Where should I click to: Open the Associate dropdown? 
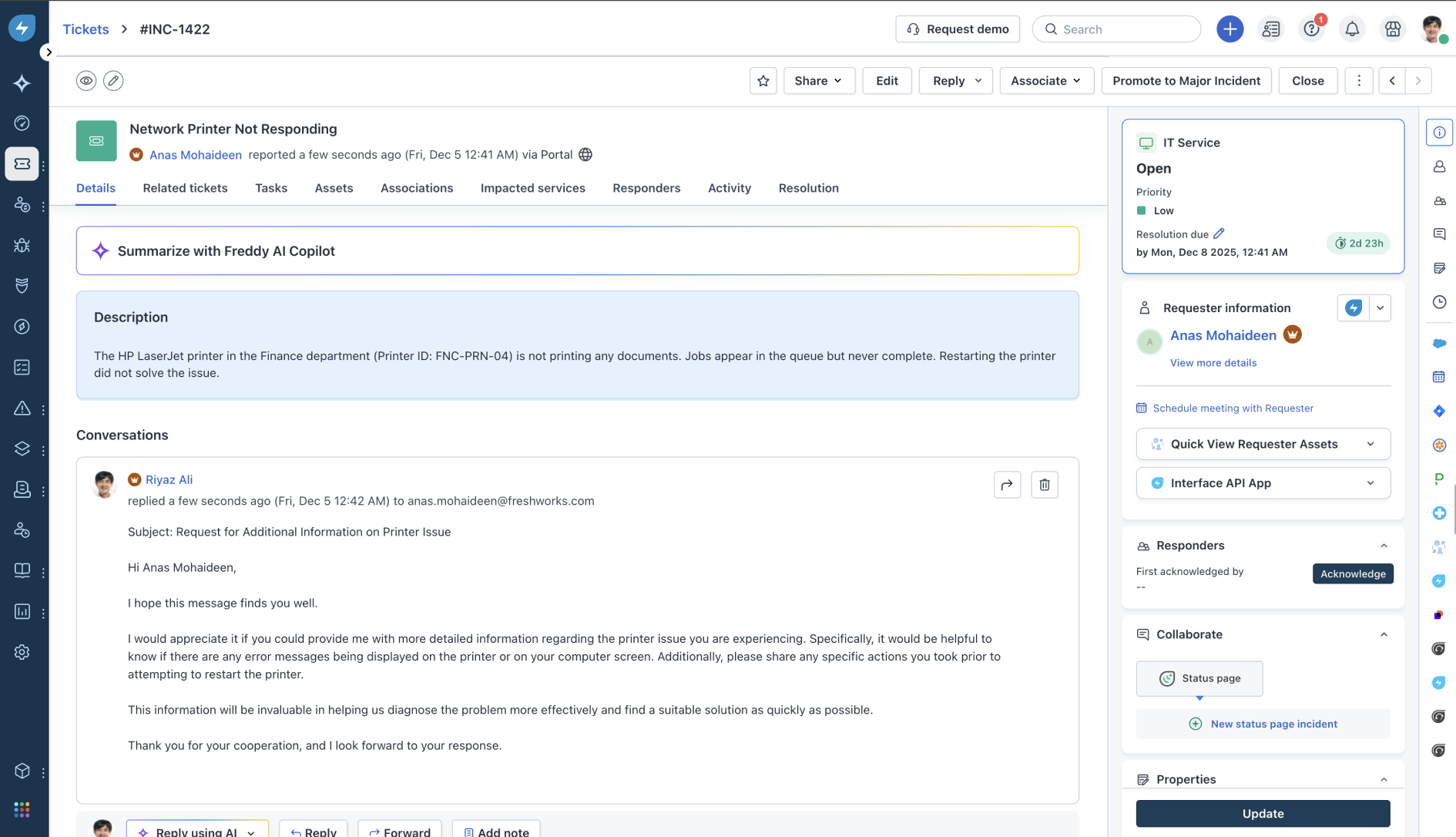click(1046, 80)
